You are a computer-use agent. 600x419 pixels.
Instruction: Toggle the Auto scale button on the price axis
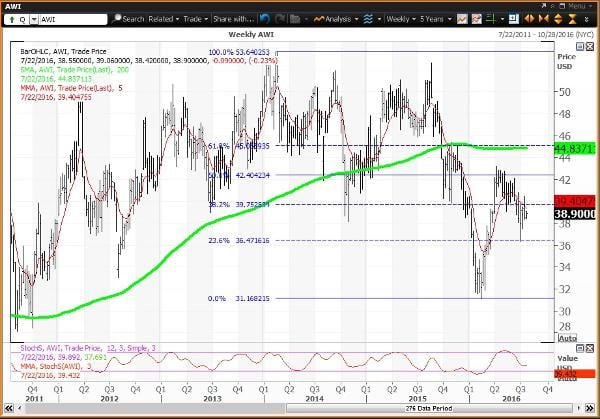(567, 338)
